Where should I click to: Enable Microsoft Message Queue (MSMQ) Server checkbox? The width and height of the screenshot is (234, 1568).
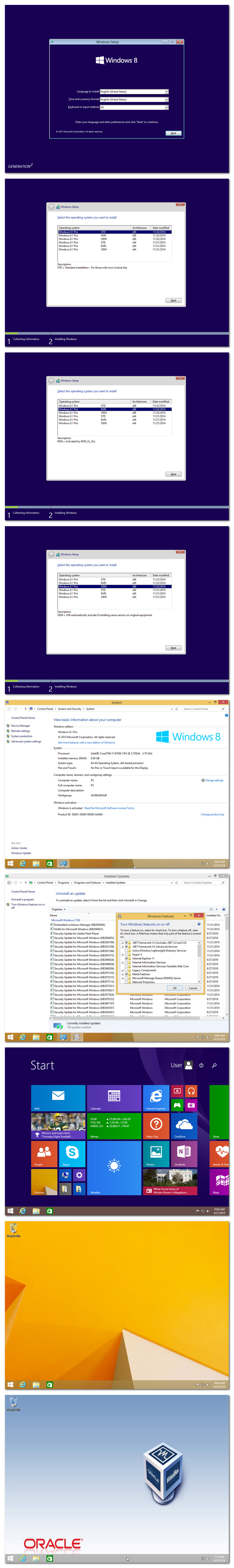coord(126,978)
